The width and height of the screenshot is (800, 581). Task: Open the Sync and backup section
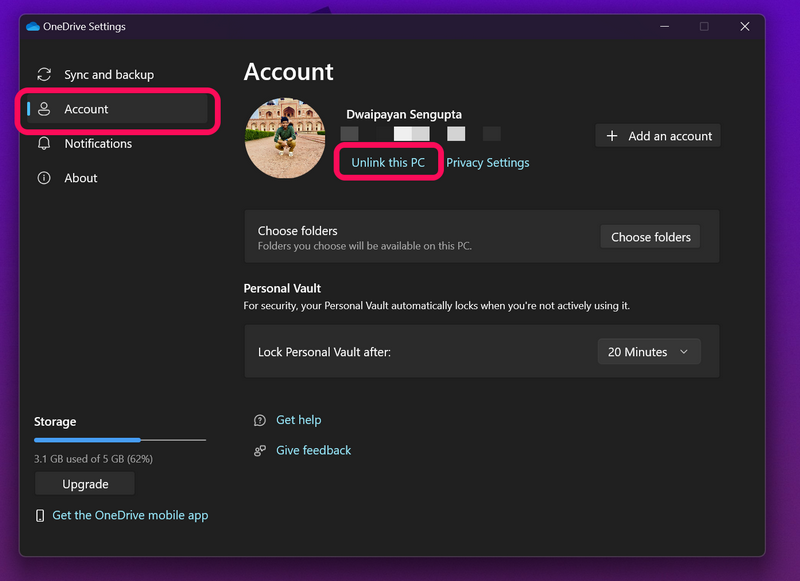tap(109, 75)
